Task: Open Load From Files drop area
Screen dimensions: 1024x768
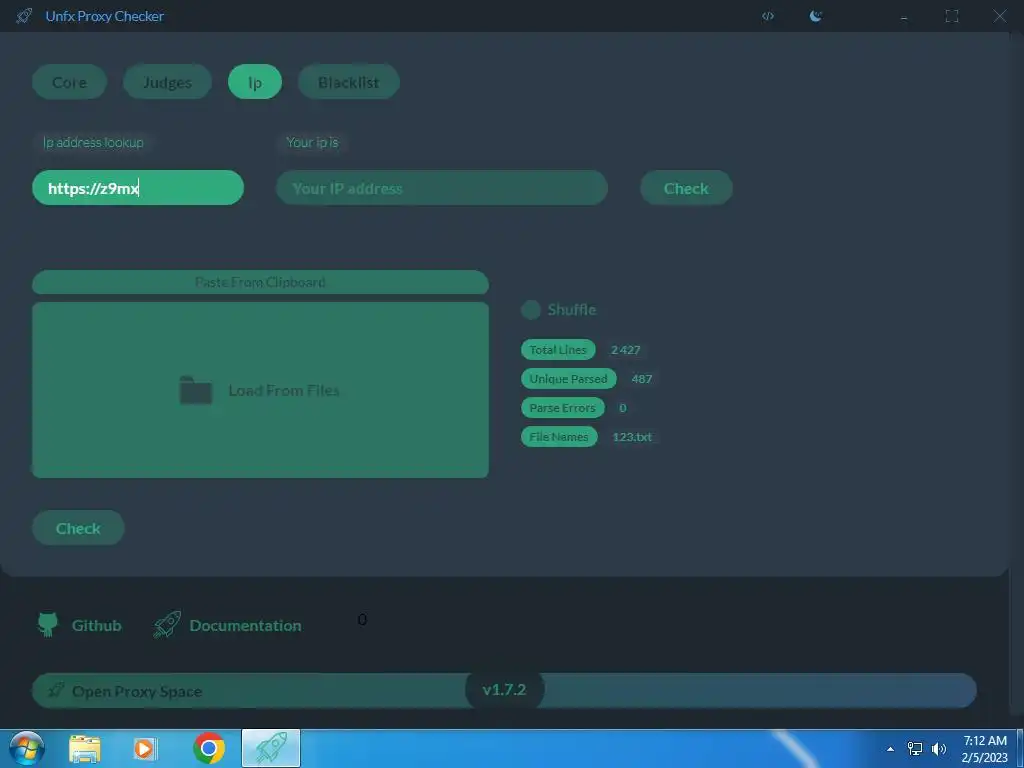Action: click(260, 390)
